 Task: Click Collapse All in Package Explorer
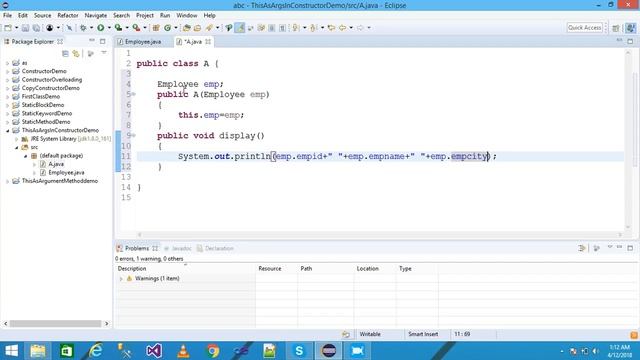[65, 53]
